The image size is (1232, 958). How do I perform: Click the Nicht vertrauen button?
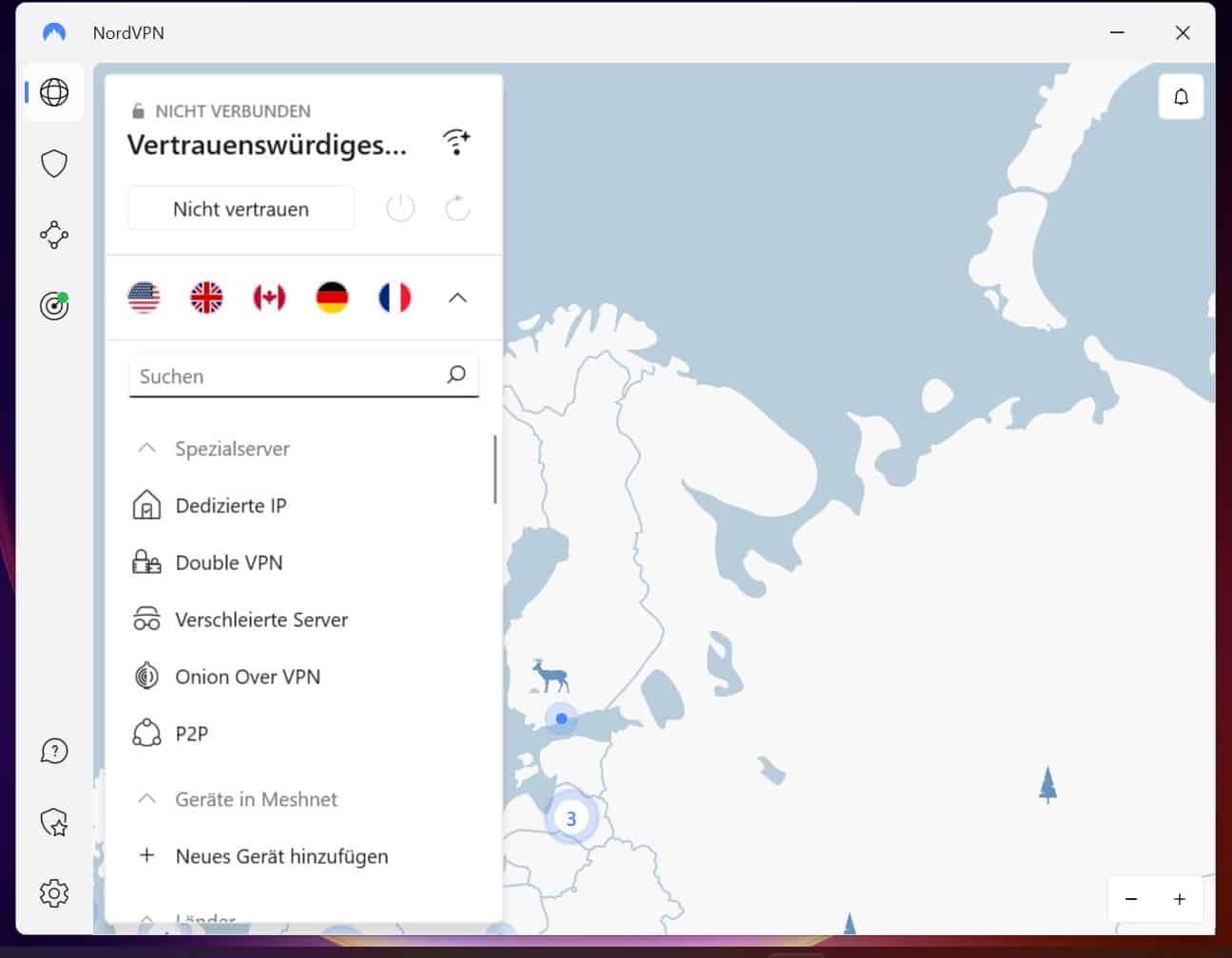pyautogui.click(x=241, y=208)
